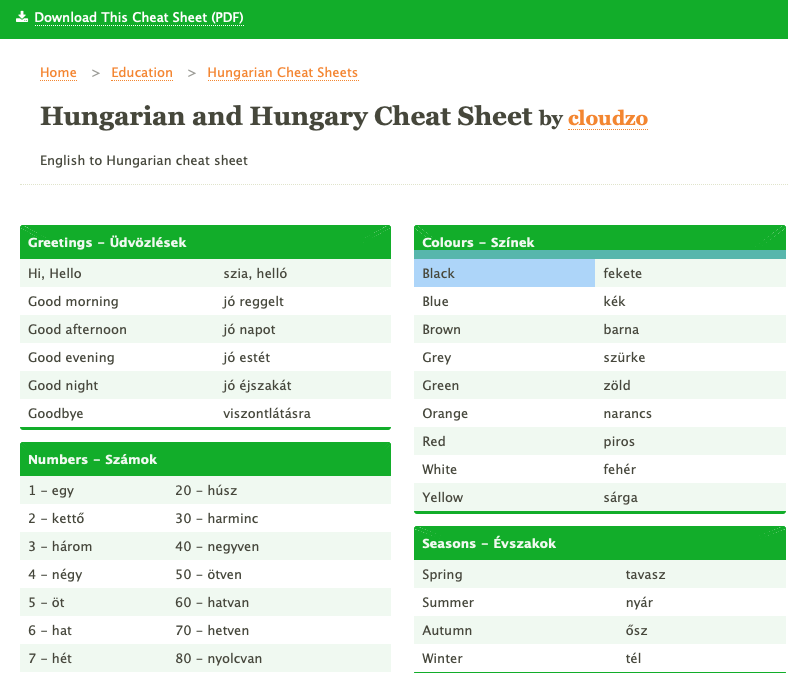Visit the cloudzo author profile link
This screenshot has height=673, width=788.
point(607,118)
